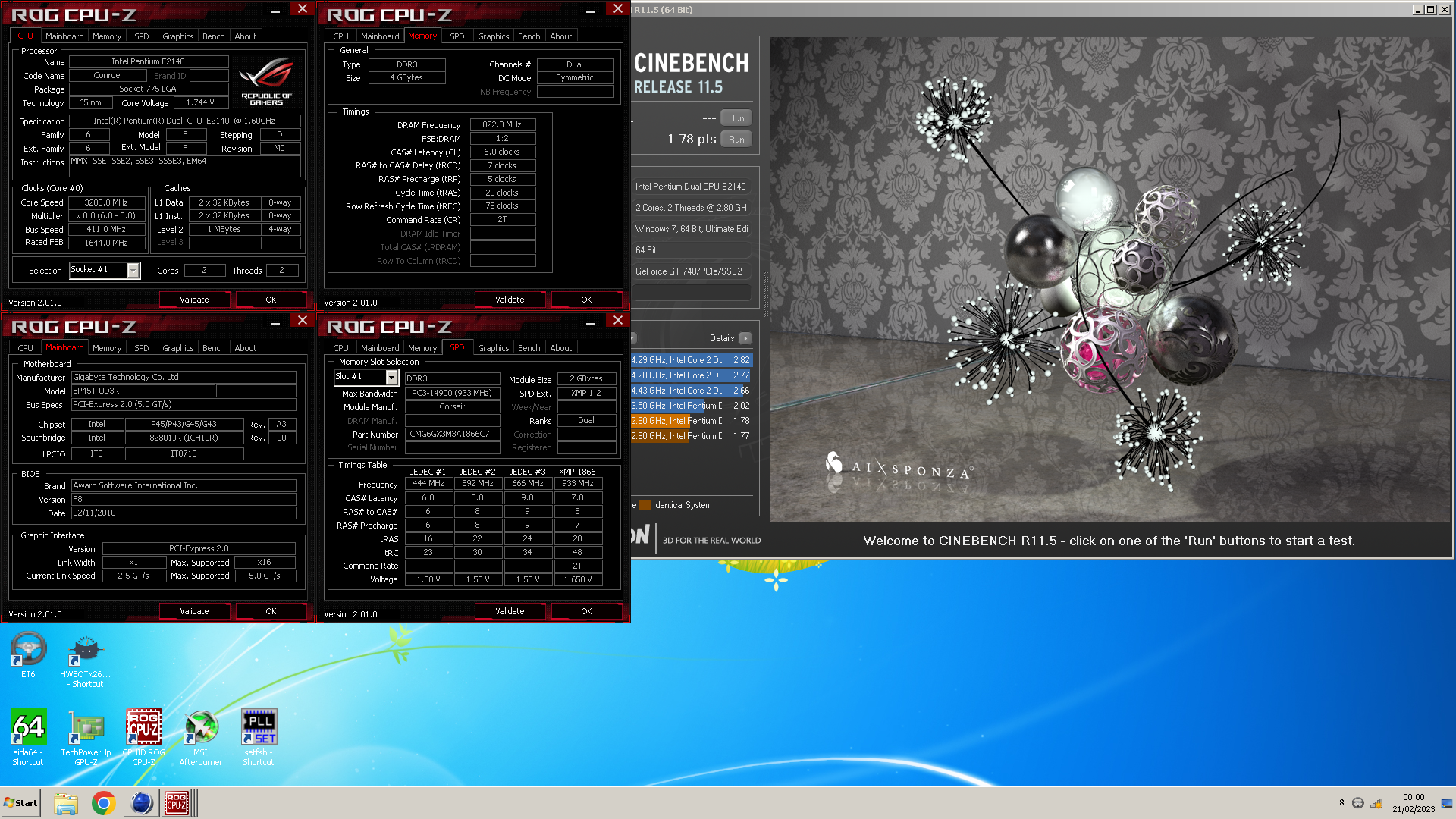Click the Rated FSB 1644.0 MHz value
Screen dimensions: 1456x819
point(106,243)
